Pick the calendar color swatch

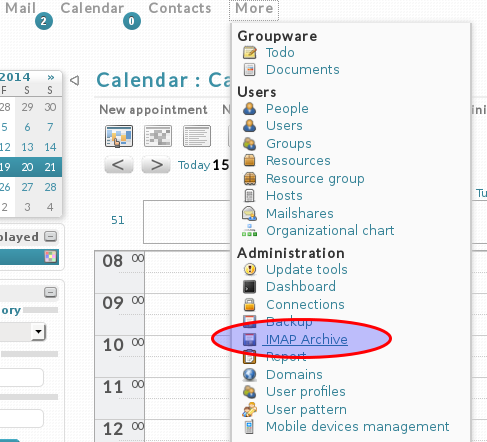pos(51,257)
